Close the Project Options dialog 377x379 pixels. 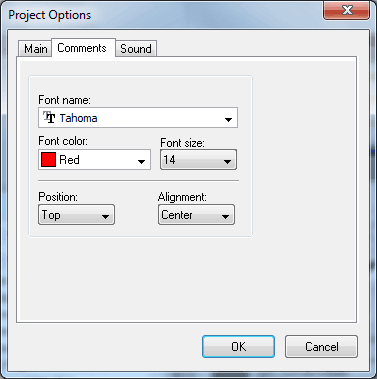point(347,10)
